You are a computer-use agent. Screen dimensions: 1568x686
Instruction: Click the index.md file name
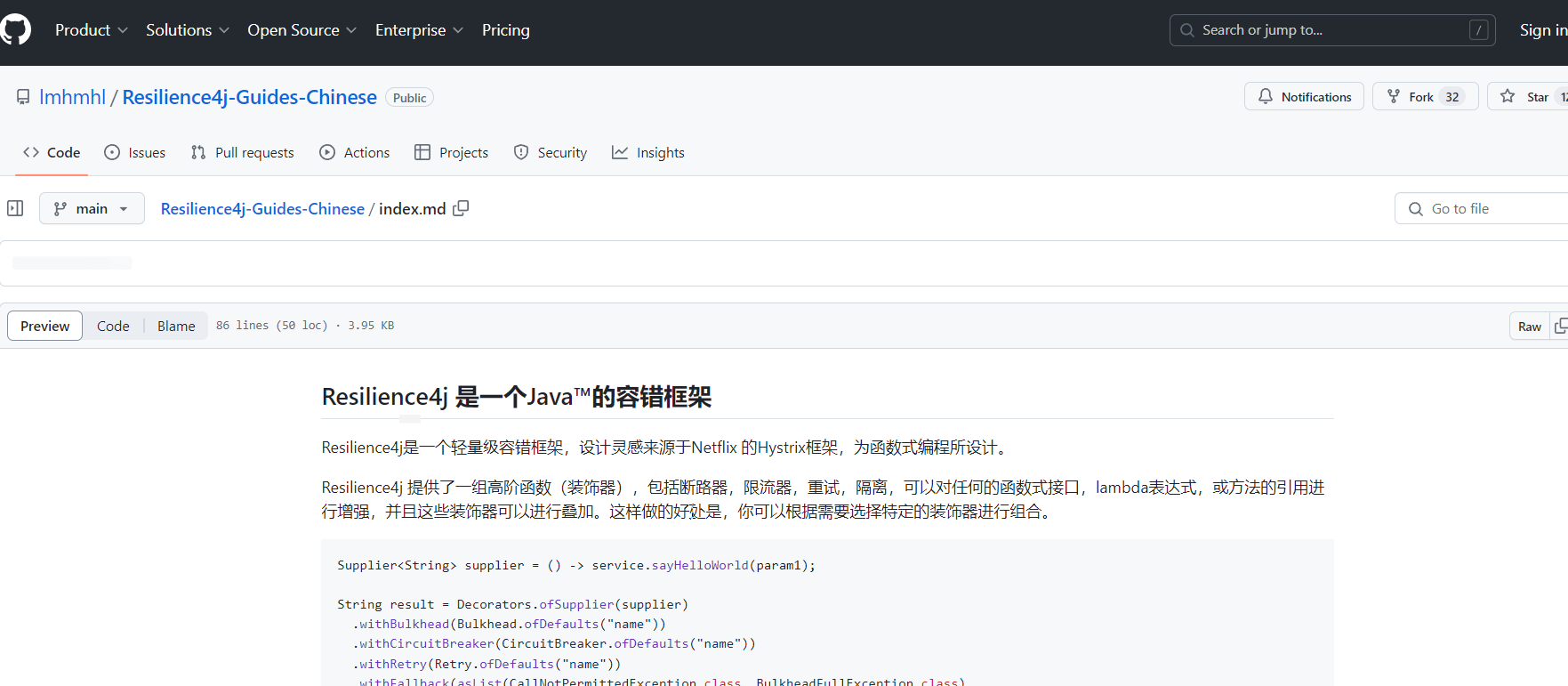(412, 208)
